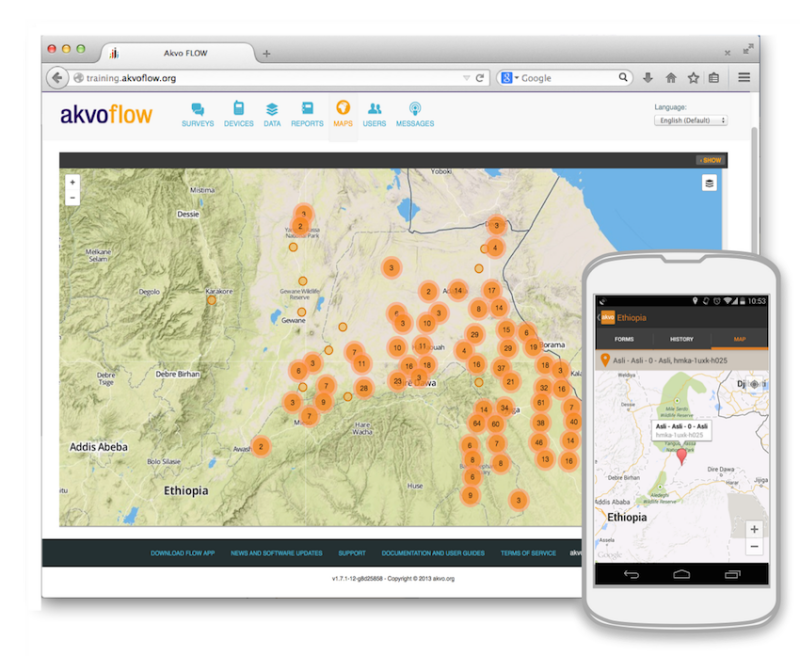Tap the phone my-location button
The image size is (800, 656).
(754, 384)
